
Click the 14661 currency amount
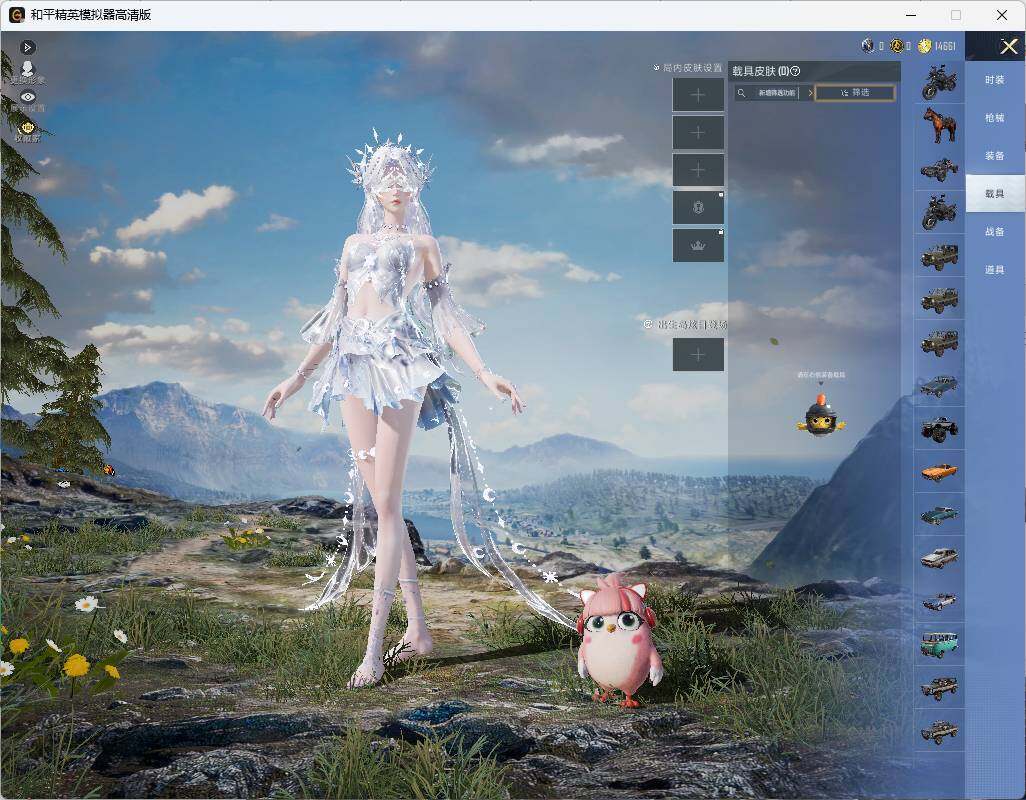click(x=945, y=46)
